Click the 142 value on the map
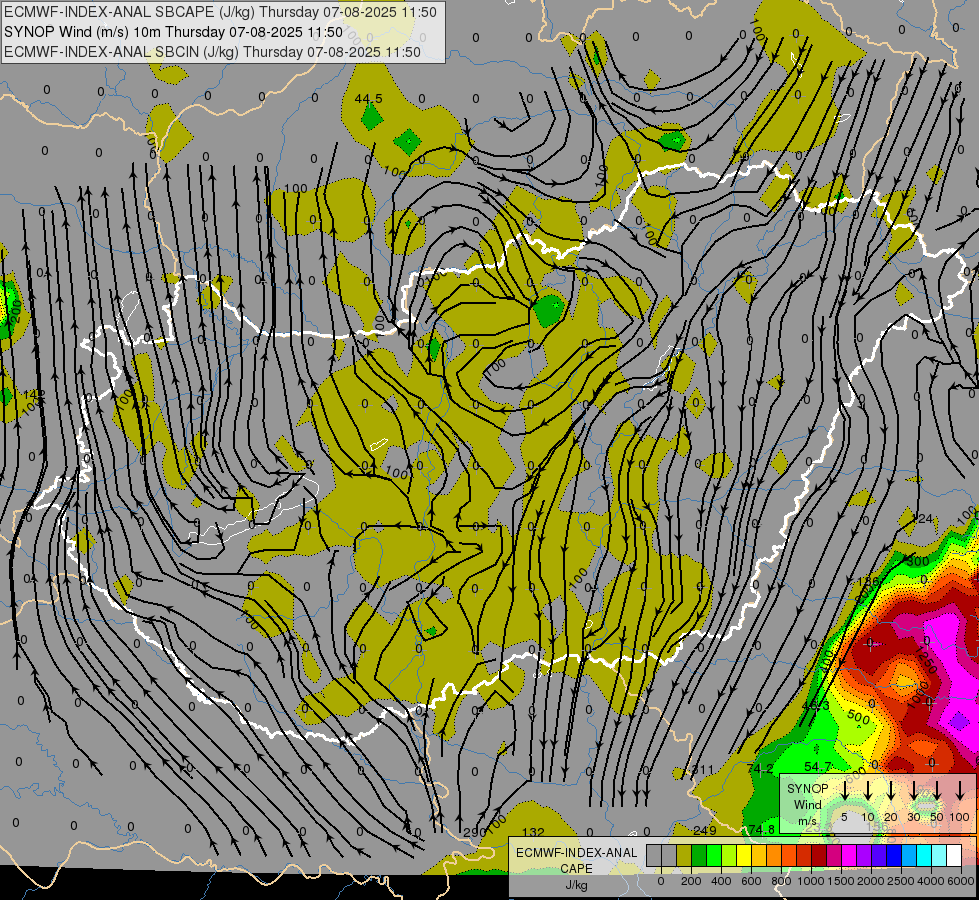 (x=34, y=395)
